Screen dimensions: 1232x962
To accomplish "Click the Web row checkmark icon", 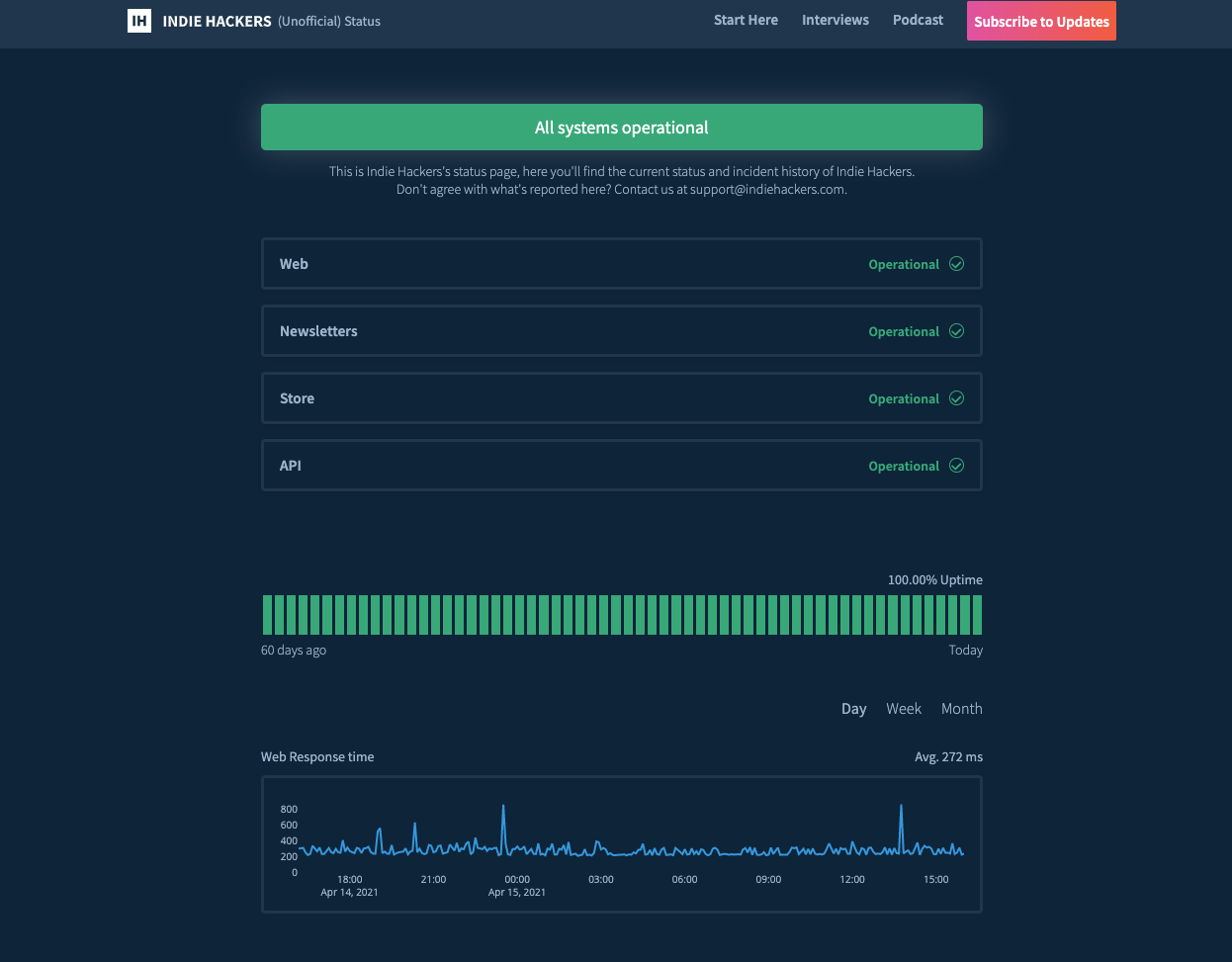I will tap(956, 264).
